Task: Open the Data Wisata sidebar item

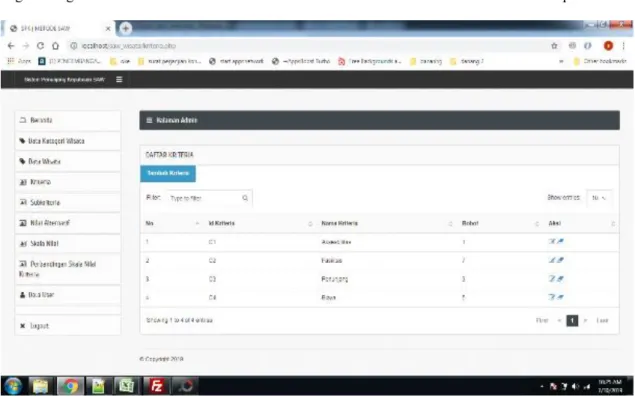Action: (x=68, y=162)
